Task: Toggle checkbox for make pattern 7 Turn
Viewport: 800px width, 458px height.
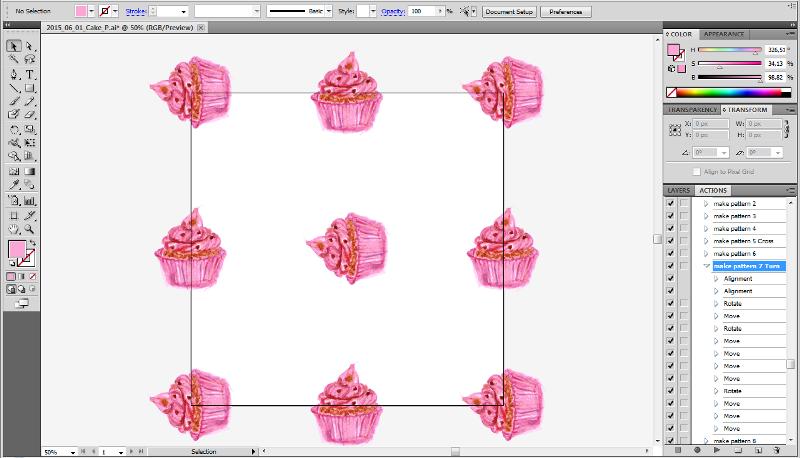Action: (x=670, y=266)
